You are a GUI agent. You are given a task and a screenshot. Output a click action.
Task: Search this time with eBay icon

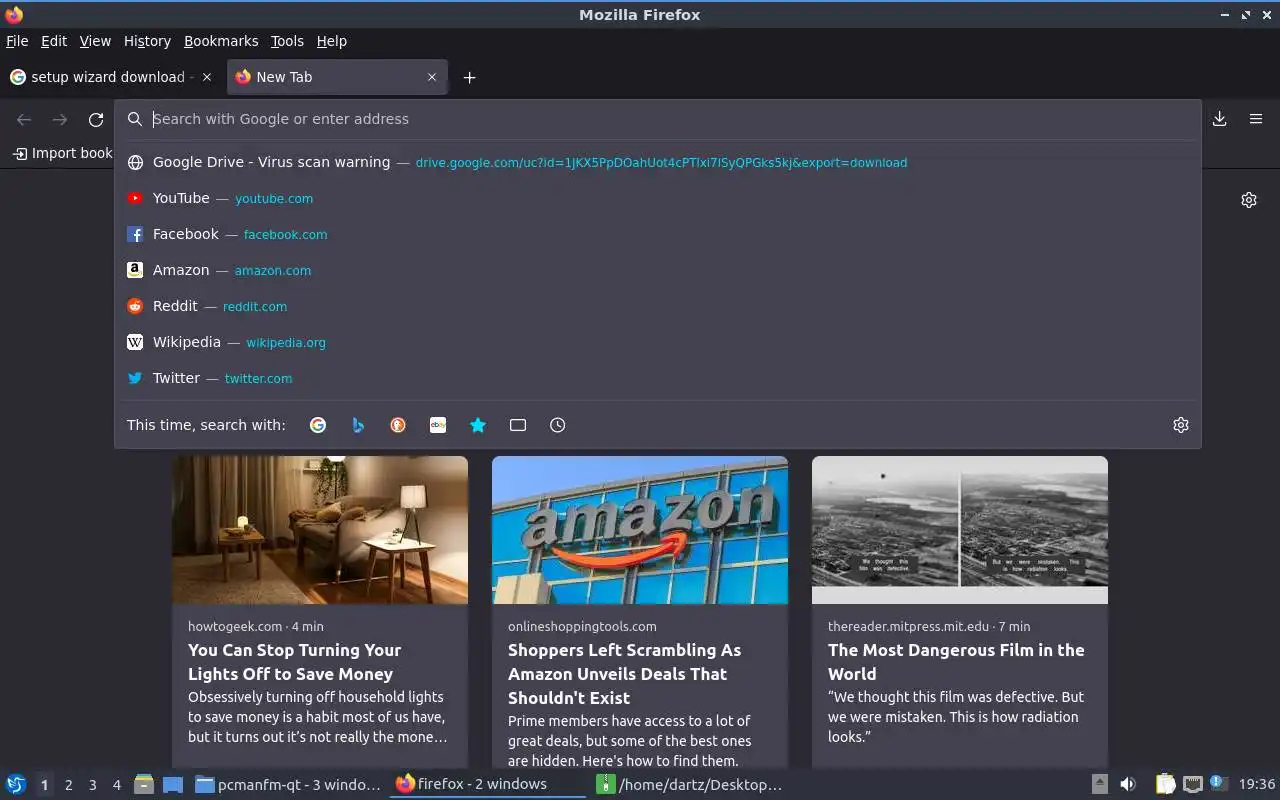[x=438, y=425]
